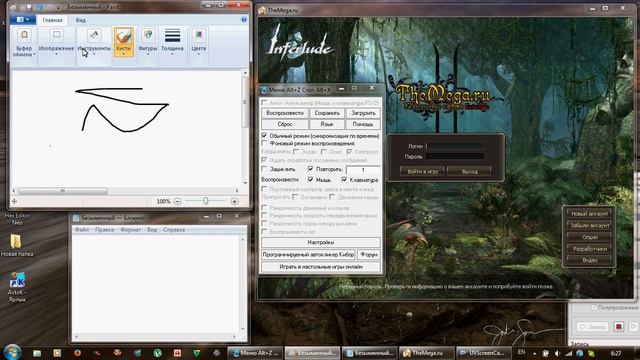Screen dimensions: 640x360
Task: Open the Настройки button
Action: pos(321,242)
